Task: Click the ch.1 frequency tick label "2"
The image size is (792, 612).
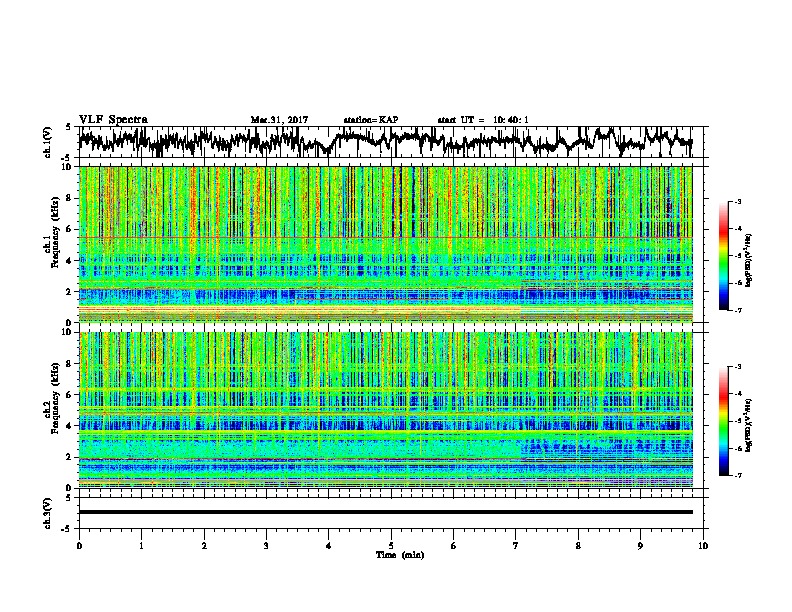Action: (x=71, y=291)
